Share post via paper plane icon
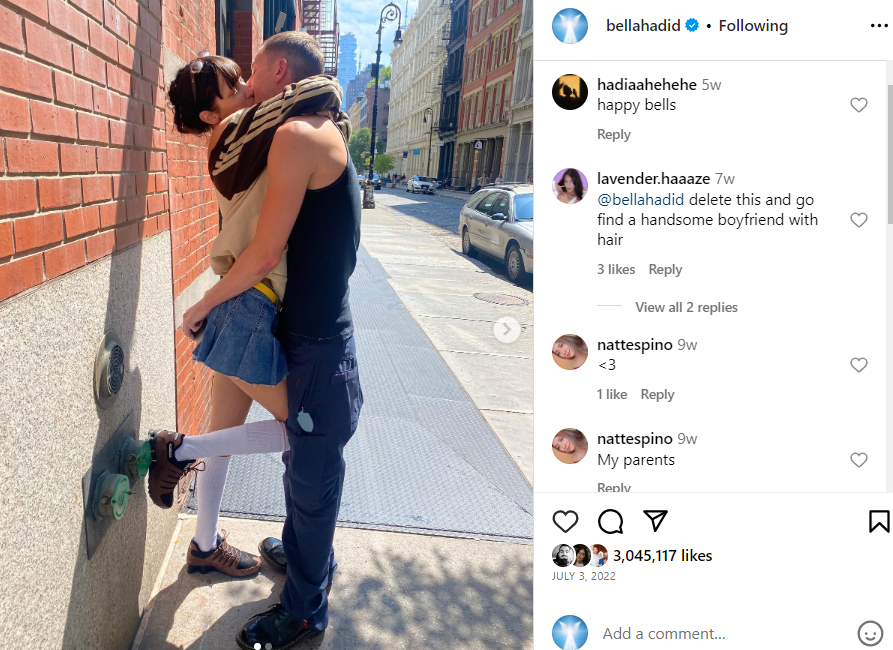Image resolution: width=893 pixels, height=650 pixels. [655, 521]
